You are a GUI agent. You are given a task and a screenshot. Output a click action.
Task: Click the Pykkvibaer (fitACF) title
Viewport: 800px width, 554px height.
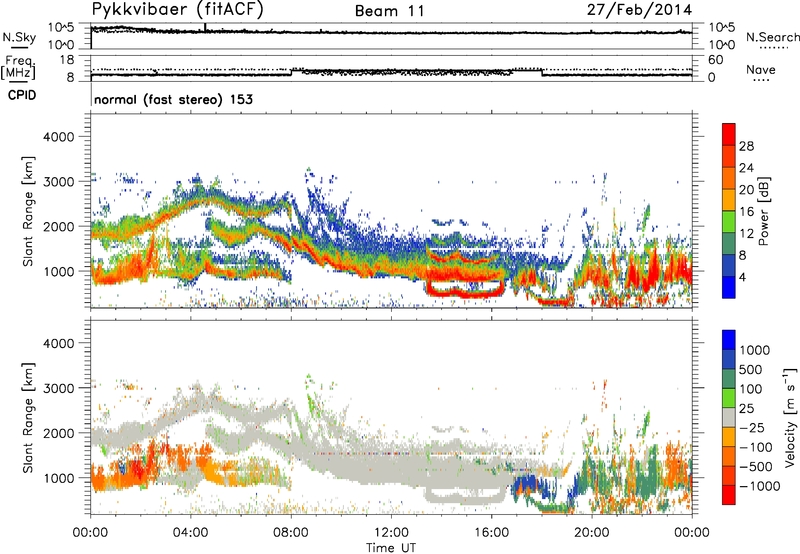(x=178, y=10)
